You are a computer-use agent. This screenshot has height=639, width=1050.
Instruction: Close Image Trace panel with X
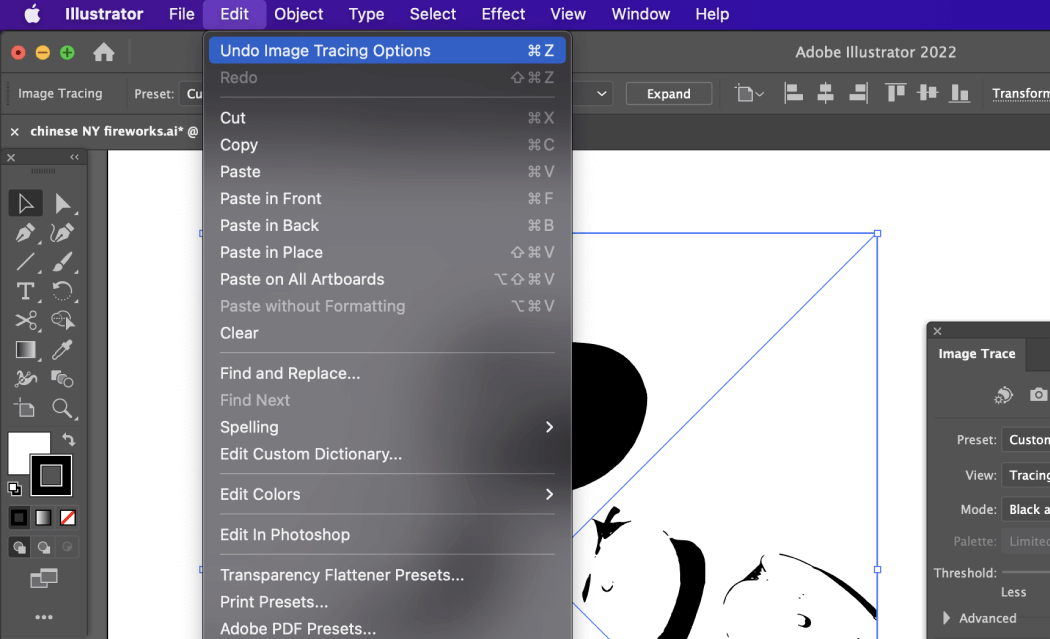pyautogui.click(x=938, y=331)
